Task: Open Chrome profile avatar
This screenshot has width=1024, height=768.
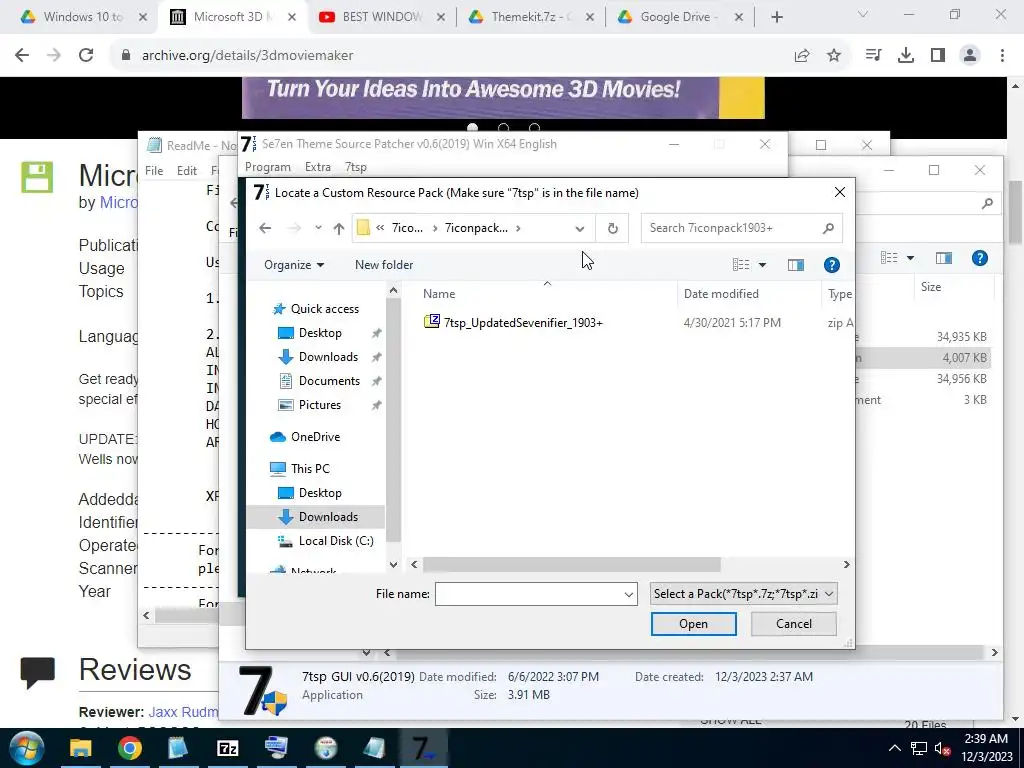Action: (970, 56)
